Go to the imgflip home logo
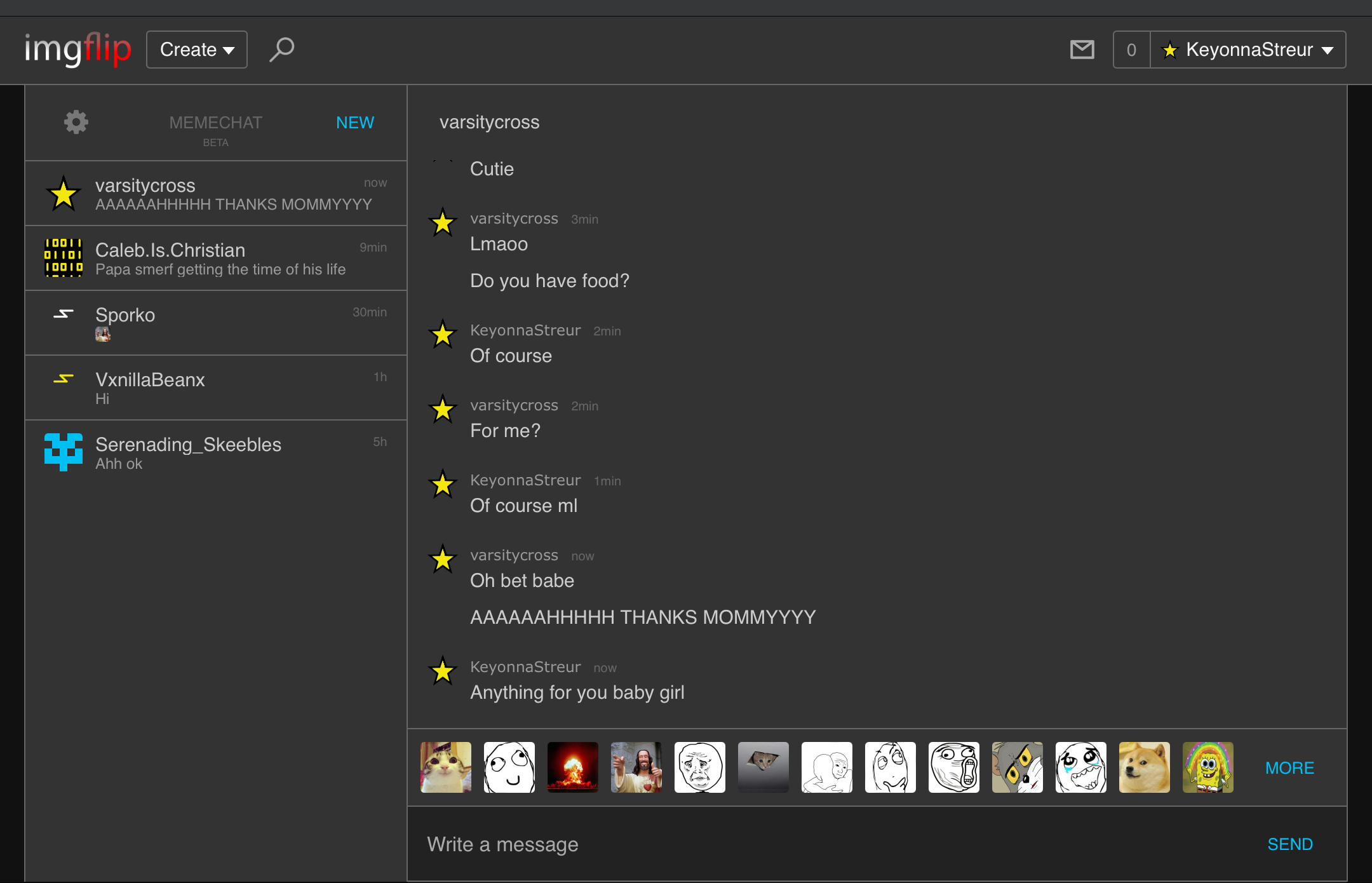 [x=77, y=50]
